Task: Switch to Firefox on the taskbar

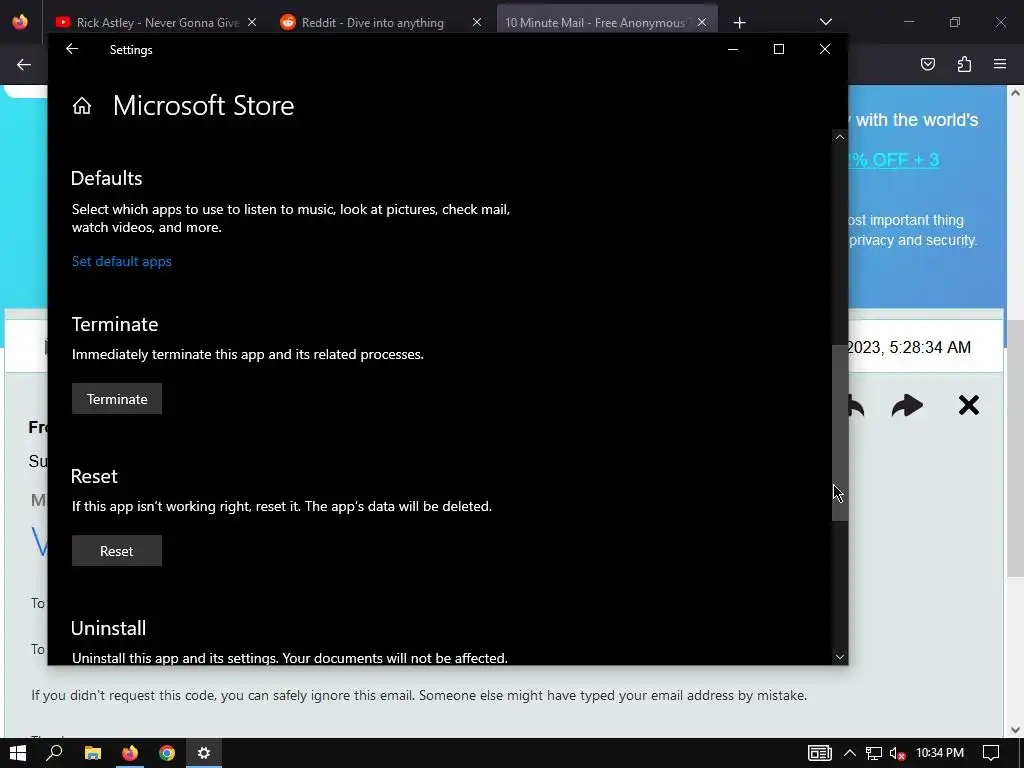Action: coord(130,753)
